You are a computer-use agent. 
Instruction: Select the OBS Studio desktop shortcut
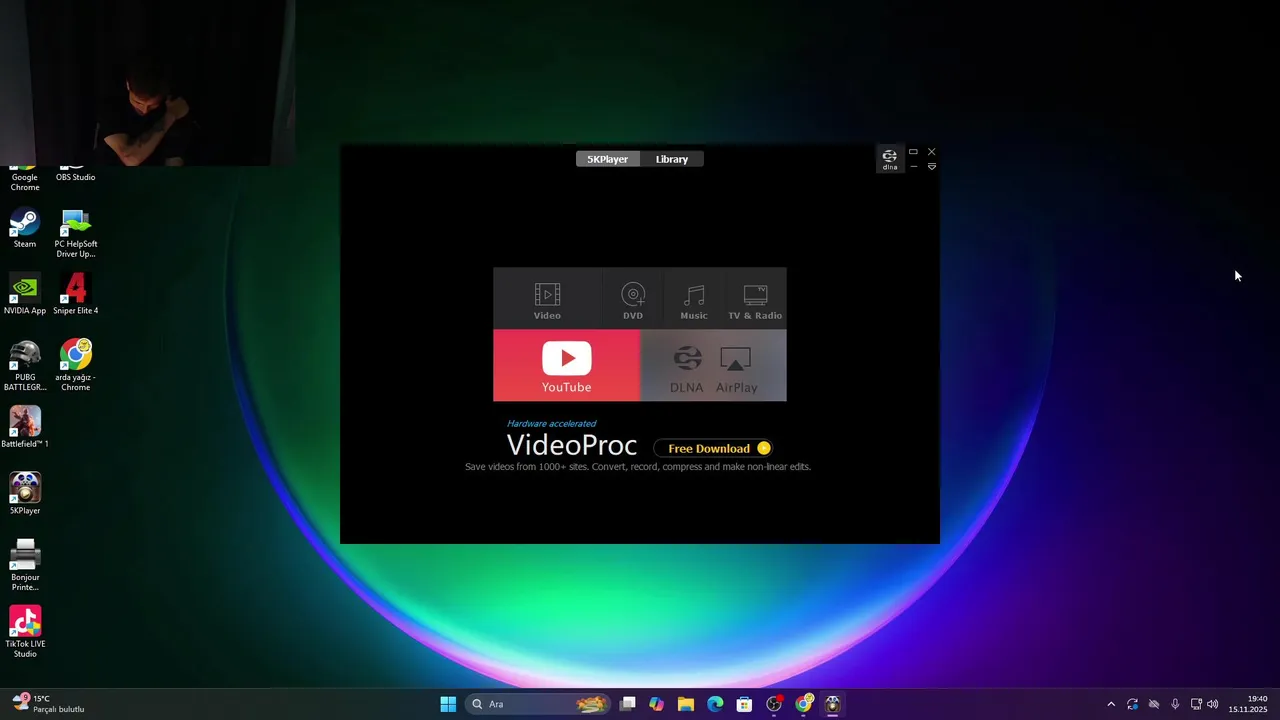[x=75, y=174]
